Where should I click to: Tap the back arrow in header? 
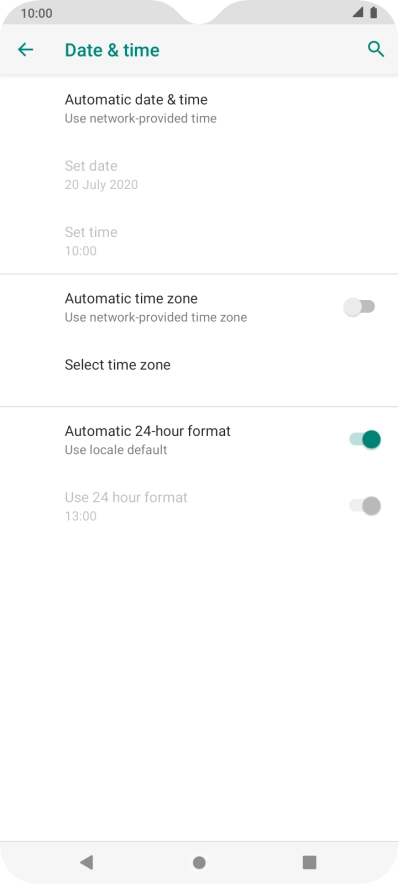(x=25, y=50)
